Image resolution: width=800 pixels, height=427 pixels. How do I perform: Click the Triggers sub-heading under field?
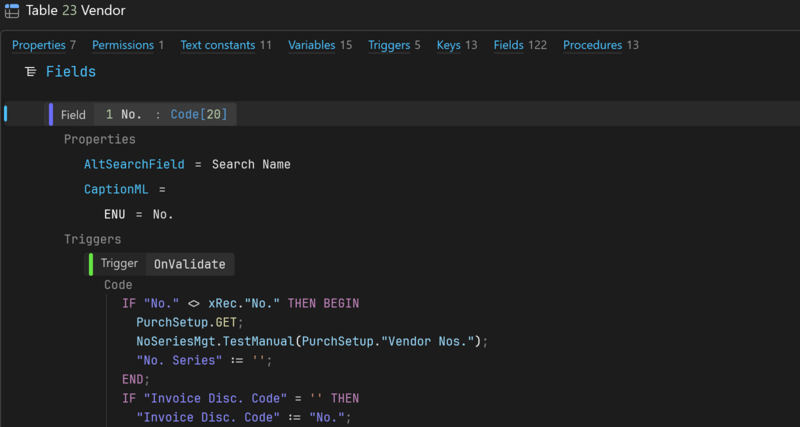tap(92, 239)
